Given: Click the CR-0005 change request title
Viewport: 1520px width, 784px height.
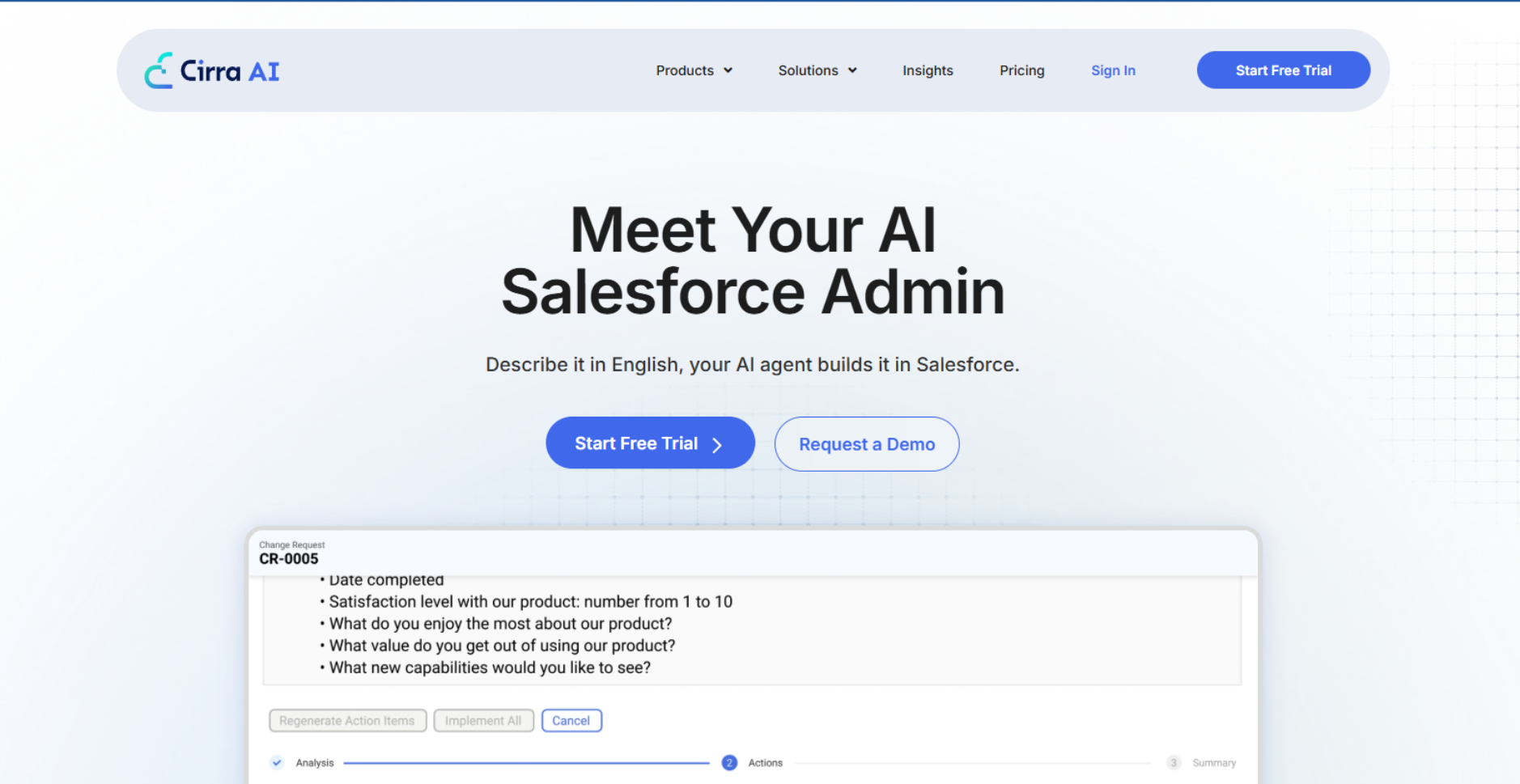Looking at the screenshot, I should (x=289, y=558).
